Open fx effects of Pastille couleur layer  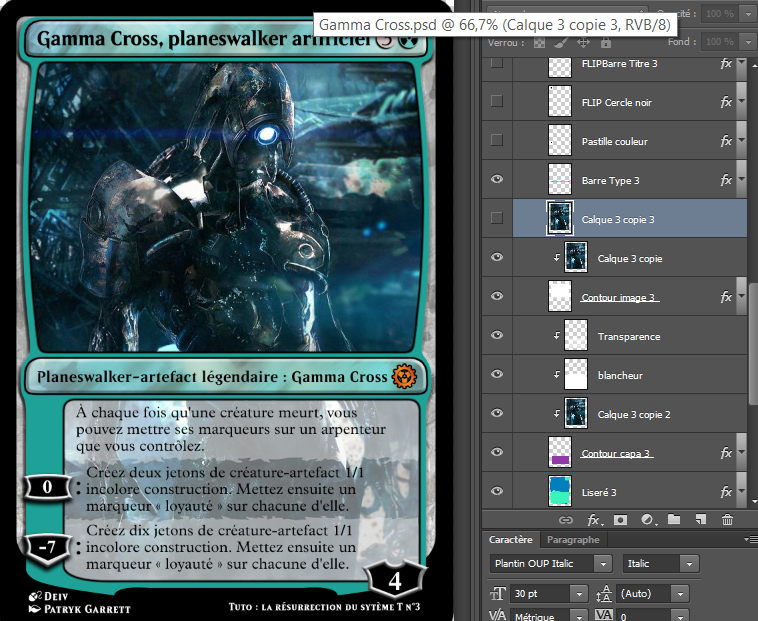(726, 141)
